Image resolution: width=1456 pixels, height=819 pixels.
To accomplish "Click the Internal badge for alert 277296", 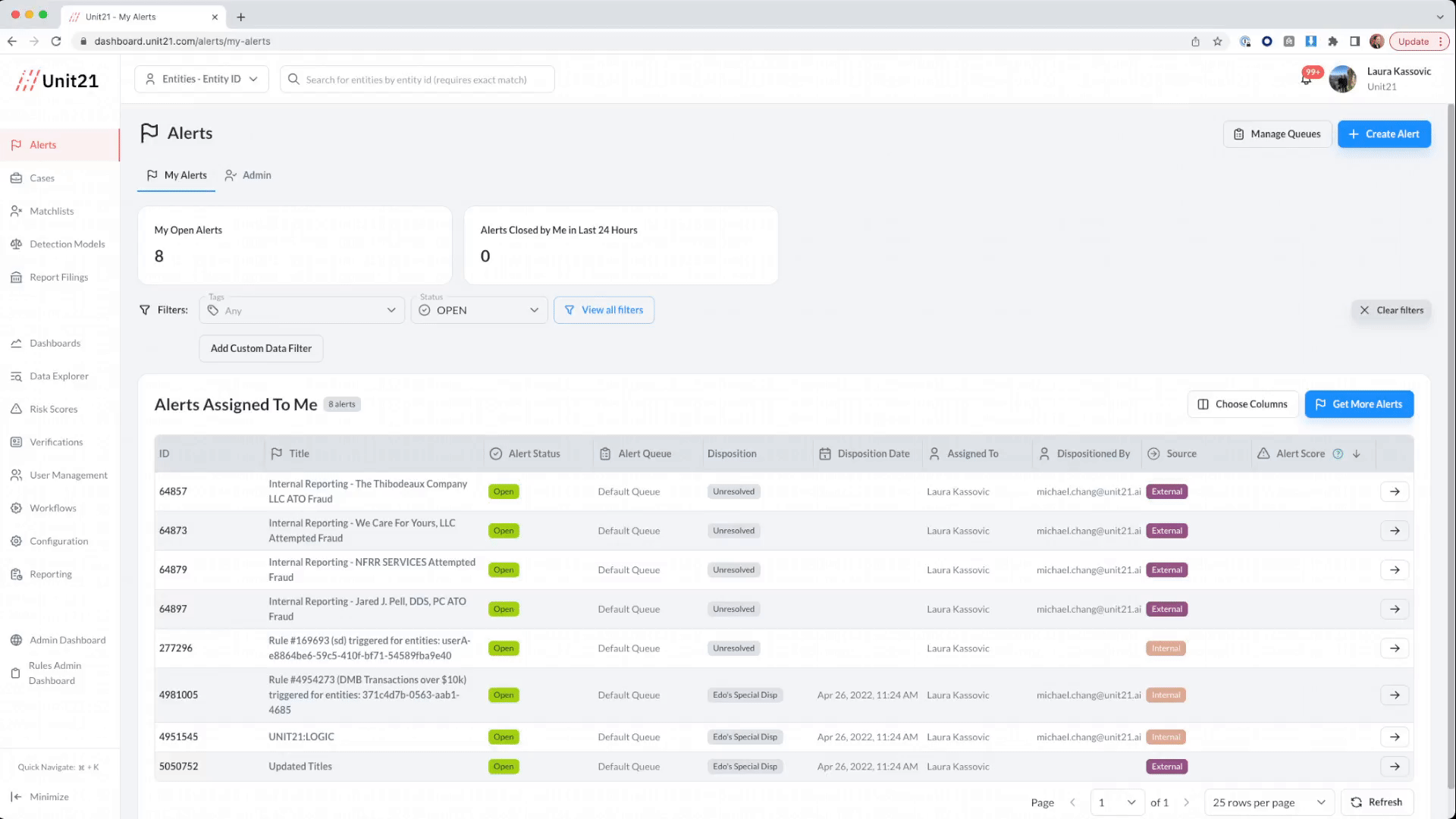I will [1166, 648].
